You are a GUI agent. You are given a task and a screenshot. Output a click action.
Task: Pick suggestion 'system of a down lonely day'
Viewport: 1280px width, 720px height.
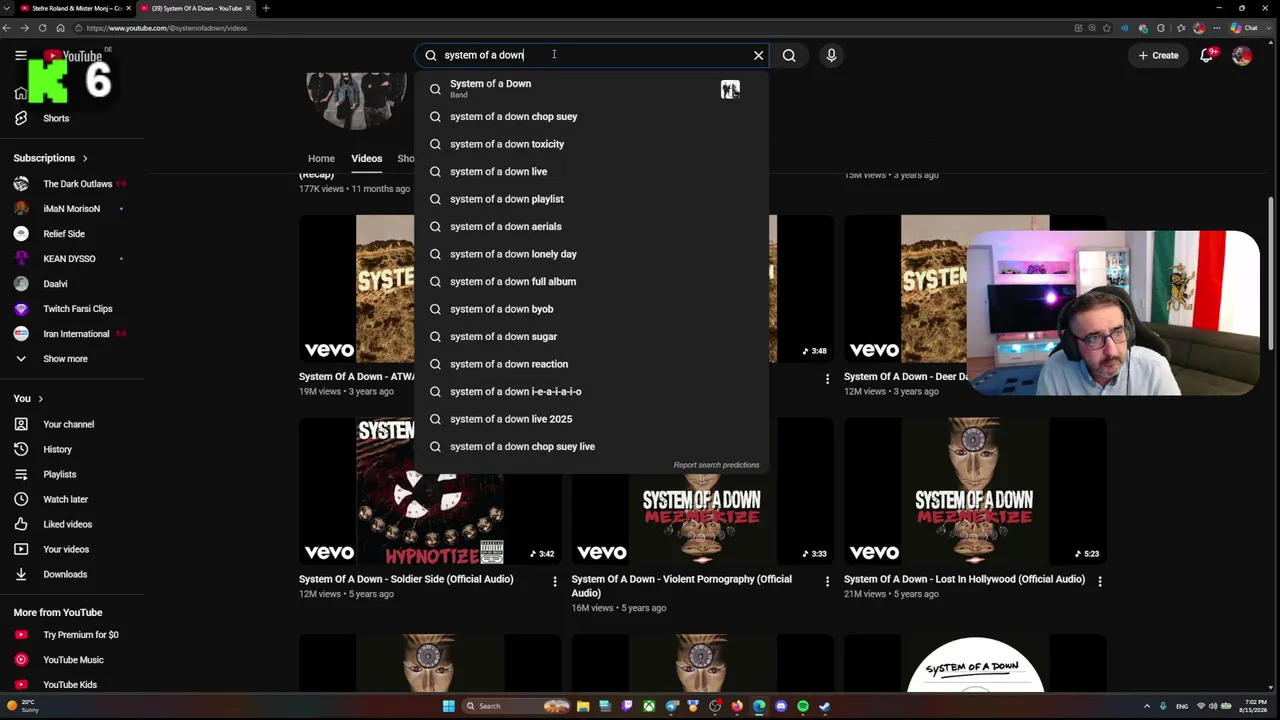pos(592,254)
